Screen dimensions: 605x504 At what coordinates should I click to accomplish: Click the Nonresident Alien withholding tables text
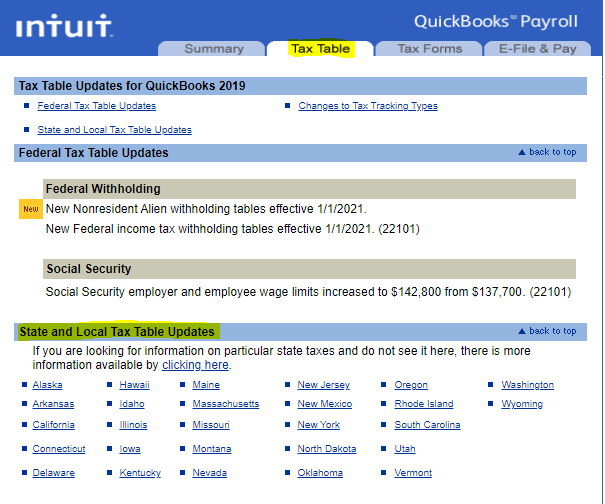(206, 209)
